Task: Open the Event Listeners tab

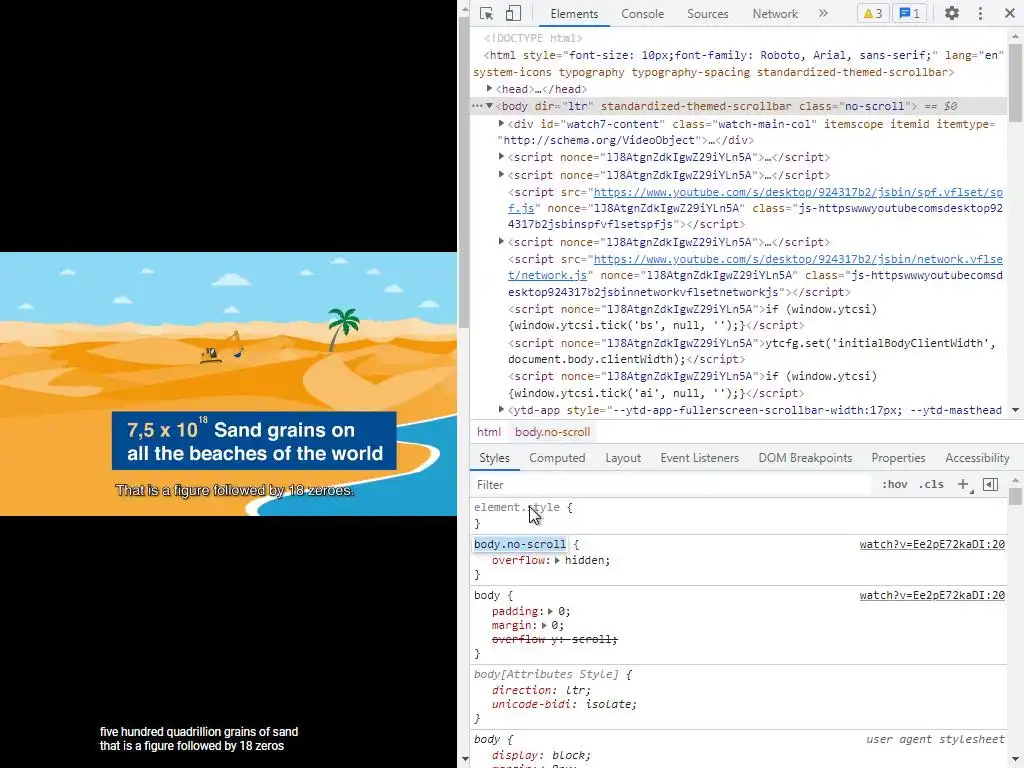Action: pos(699,458)
